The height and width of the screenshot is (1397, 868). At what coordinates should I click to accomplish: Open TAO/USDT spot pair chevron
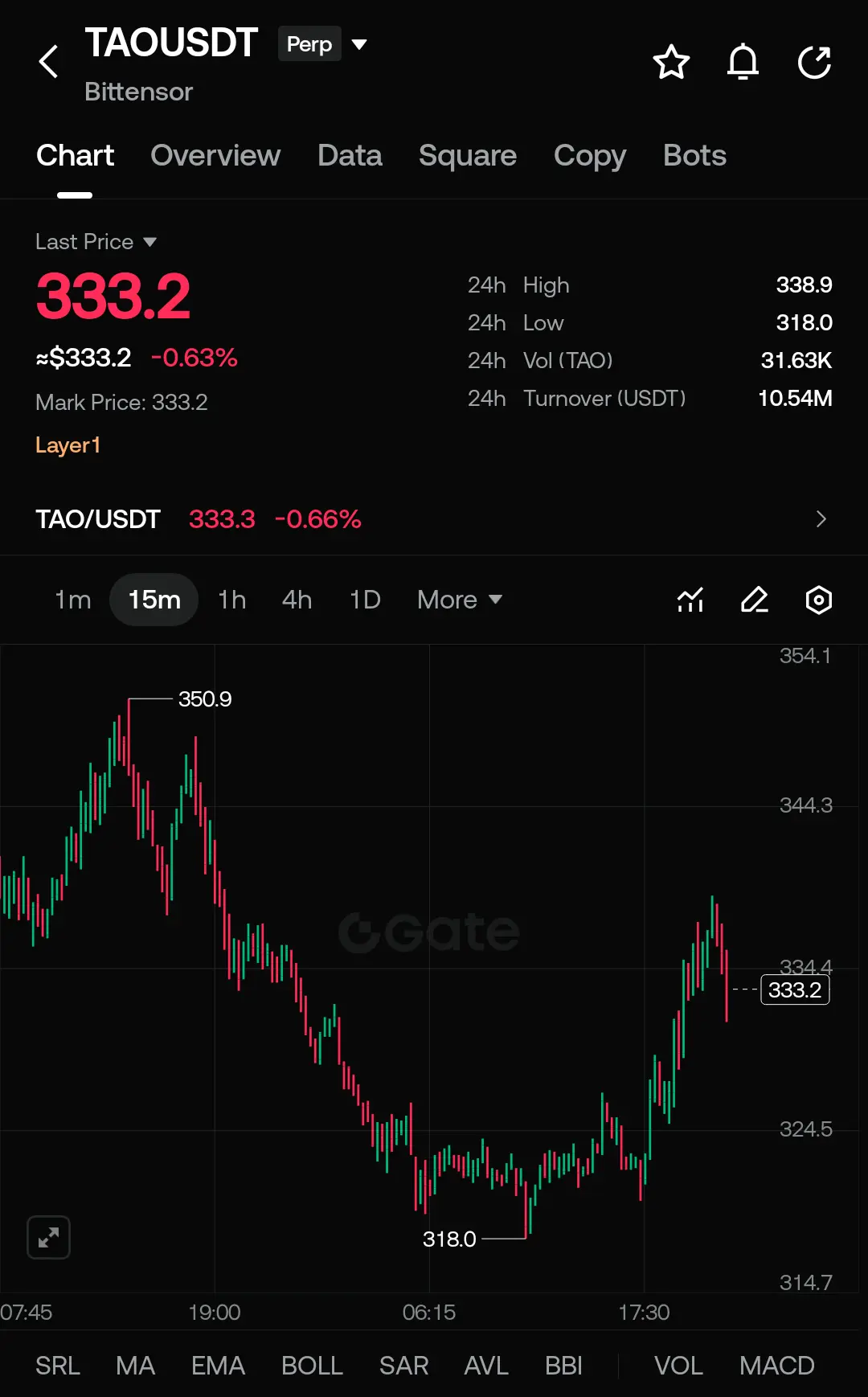[x=821, y=519]
